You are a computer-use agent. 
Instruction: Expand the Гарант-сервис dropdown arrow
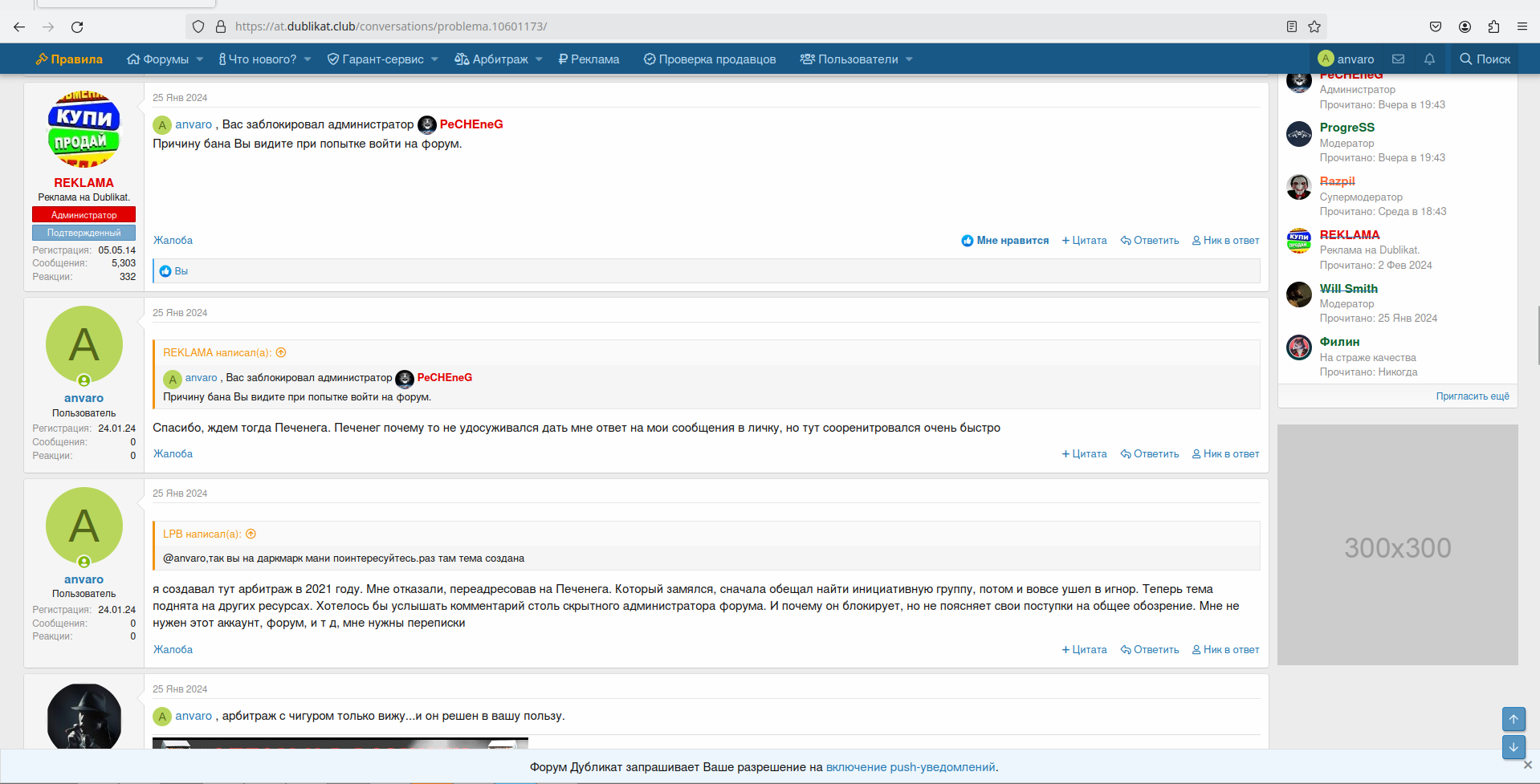(x=434, y=59)
